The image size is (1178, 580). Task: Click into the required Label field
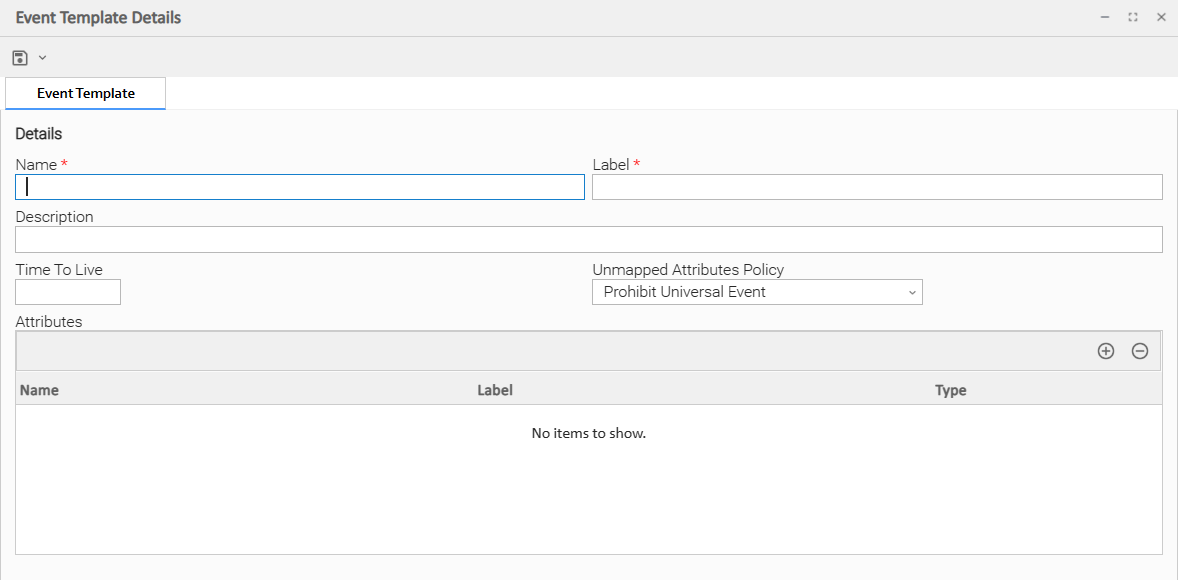tap(877, 187)
